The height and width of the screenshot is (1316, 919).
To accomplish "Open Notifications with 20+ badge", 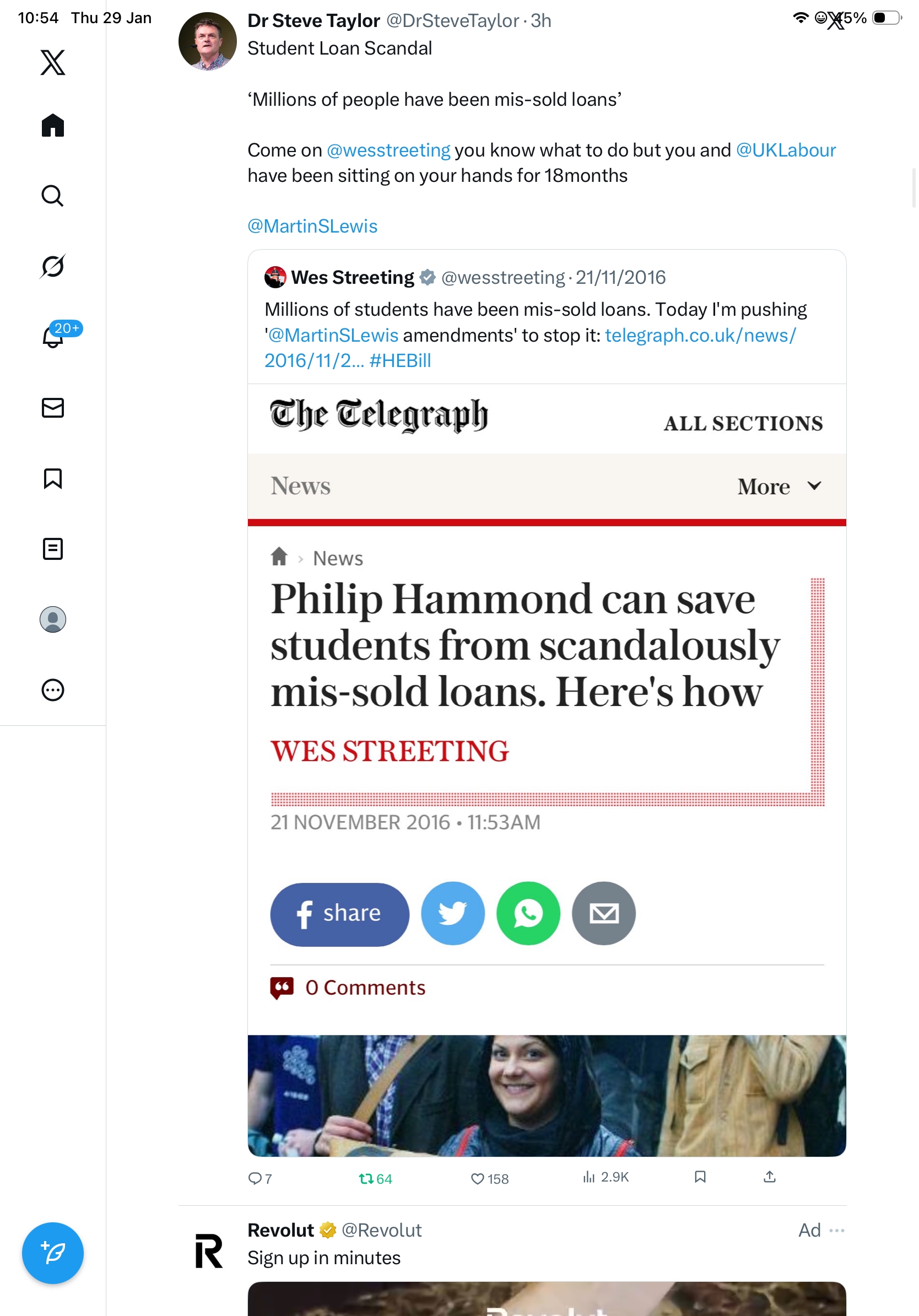I will click(x=54, y=337).
